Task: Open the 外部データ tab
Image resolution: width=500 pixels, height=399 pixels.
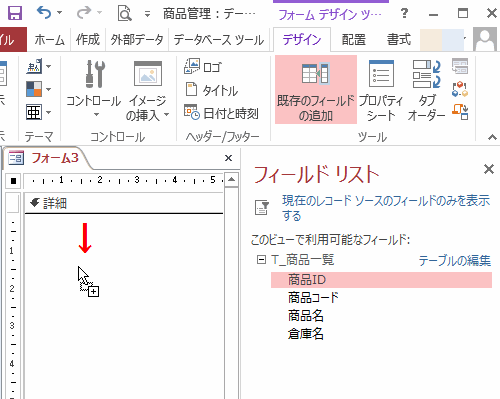Action: click(x=137, y=40)
